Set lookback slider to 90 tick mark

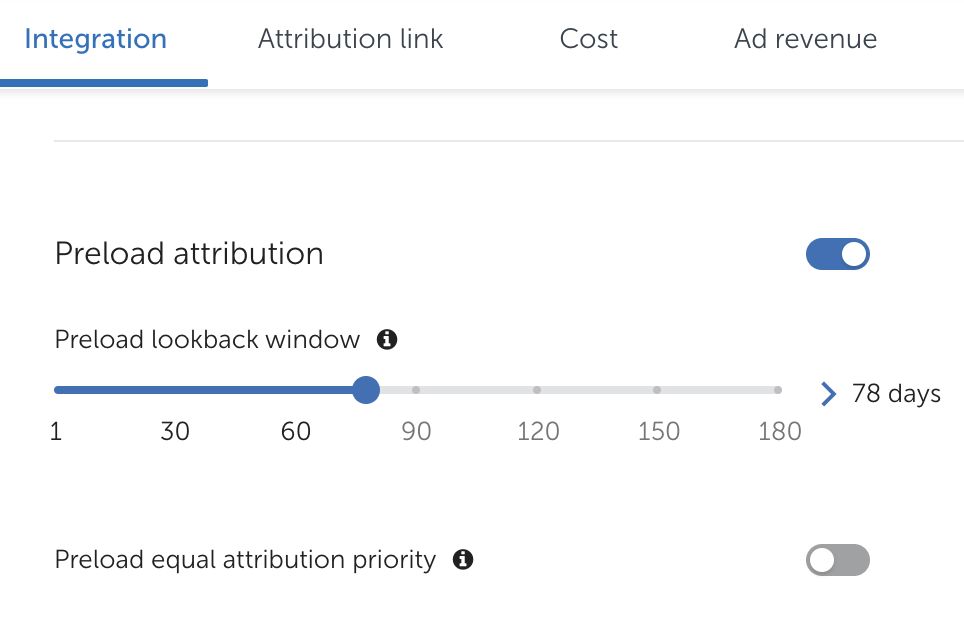coord(416,390)
